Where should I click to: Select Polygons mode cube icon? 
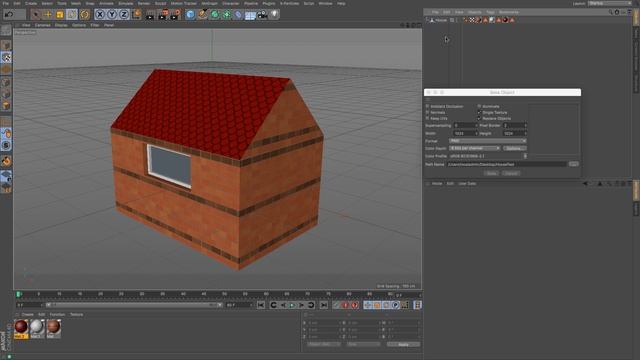[x=6, y=106]
